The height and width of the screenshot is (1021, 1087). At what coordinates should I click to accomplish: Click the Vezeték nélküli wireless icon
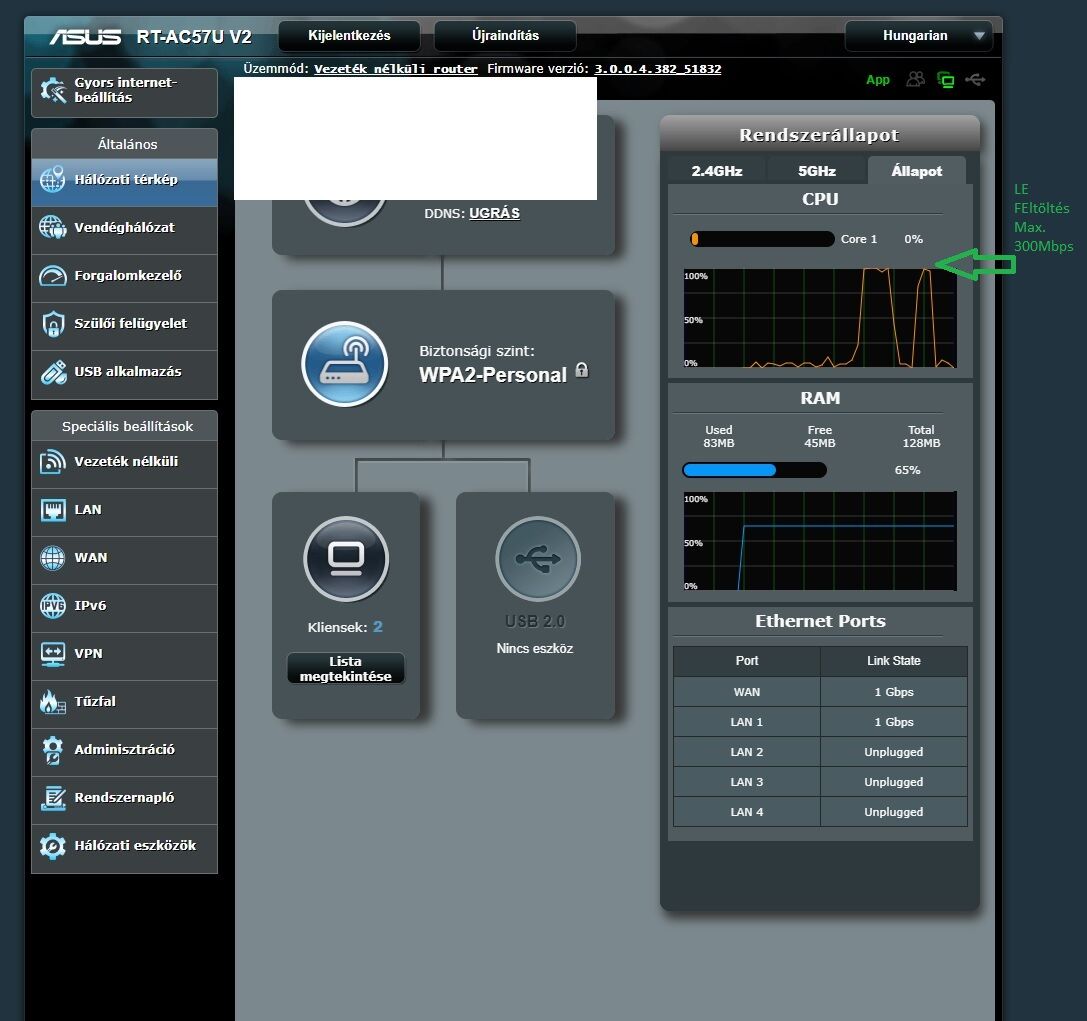point(53,462)
